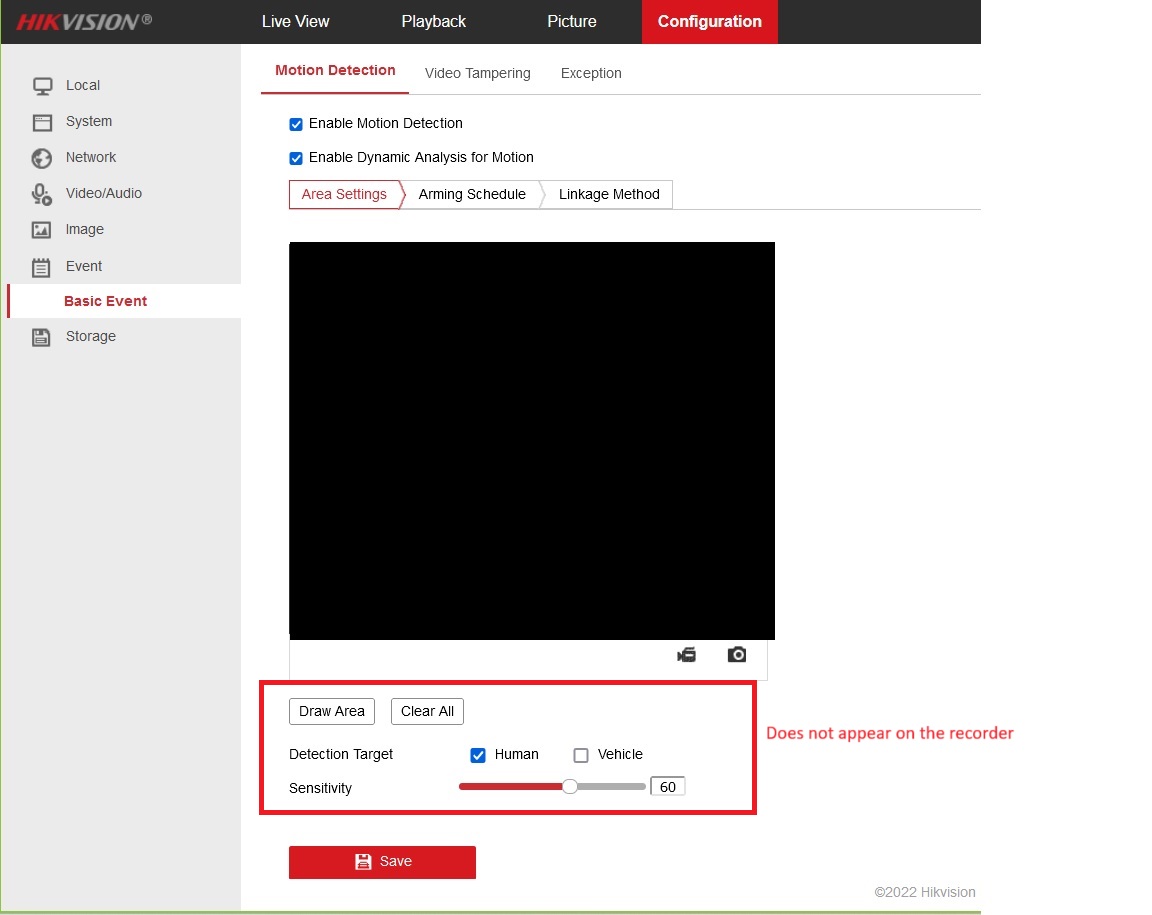Collapse the Event section in sidebar
This screenshot has width=1152, height=915.
[x=84, y=266]
